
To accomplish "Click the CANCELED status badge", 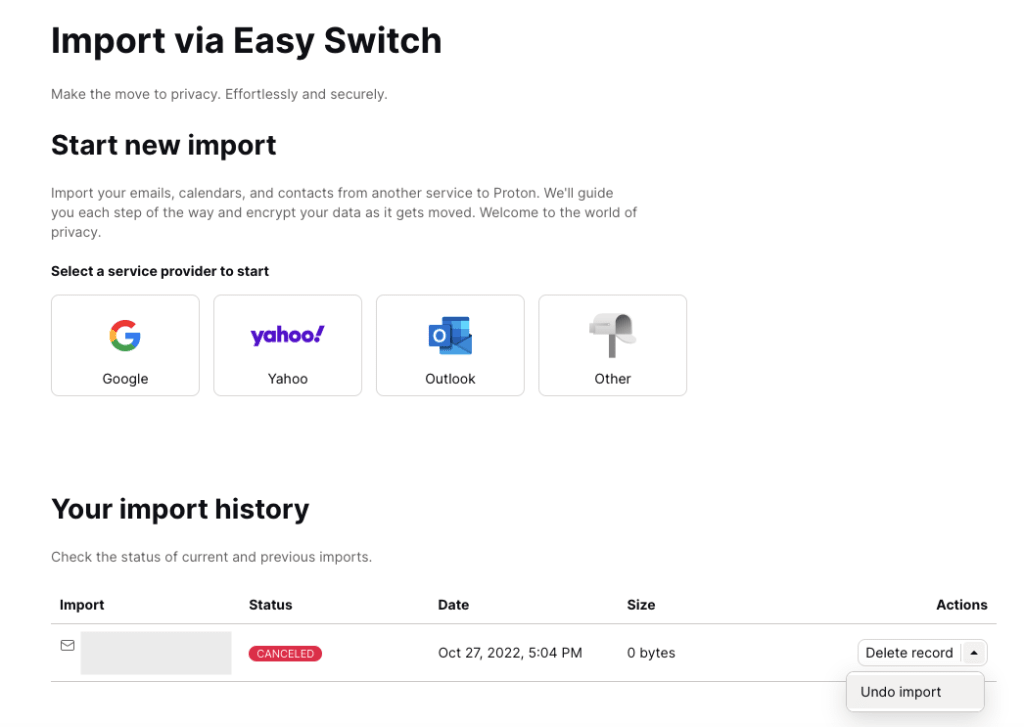I will point(285,653).
